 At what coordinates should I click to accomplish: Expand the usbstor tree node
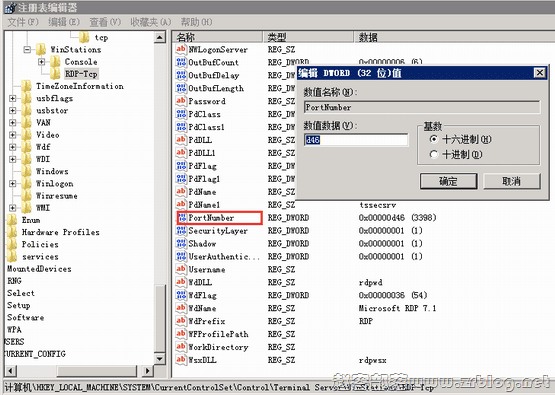pos(13,110)
